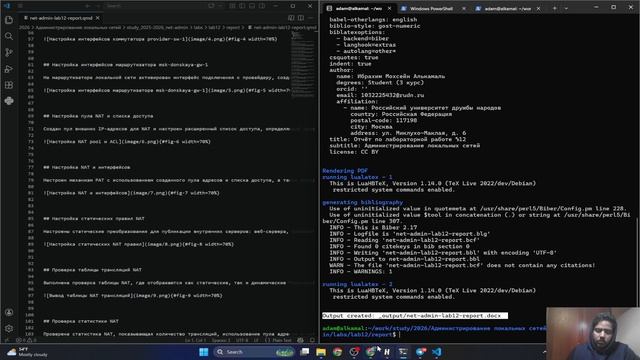This screenshot has height=360, width=640.
Task: Close the net-admin-lab12-report.qmd tab
Action: click(98, 18)
